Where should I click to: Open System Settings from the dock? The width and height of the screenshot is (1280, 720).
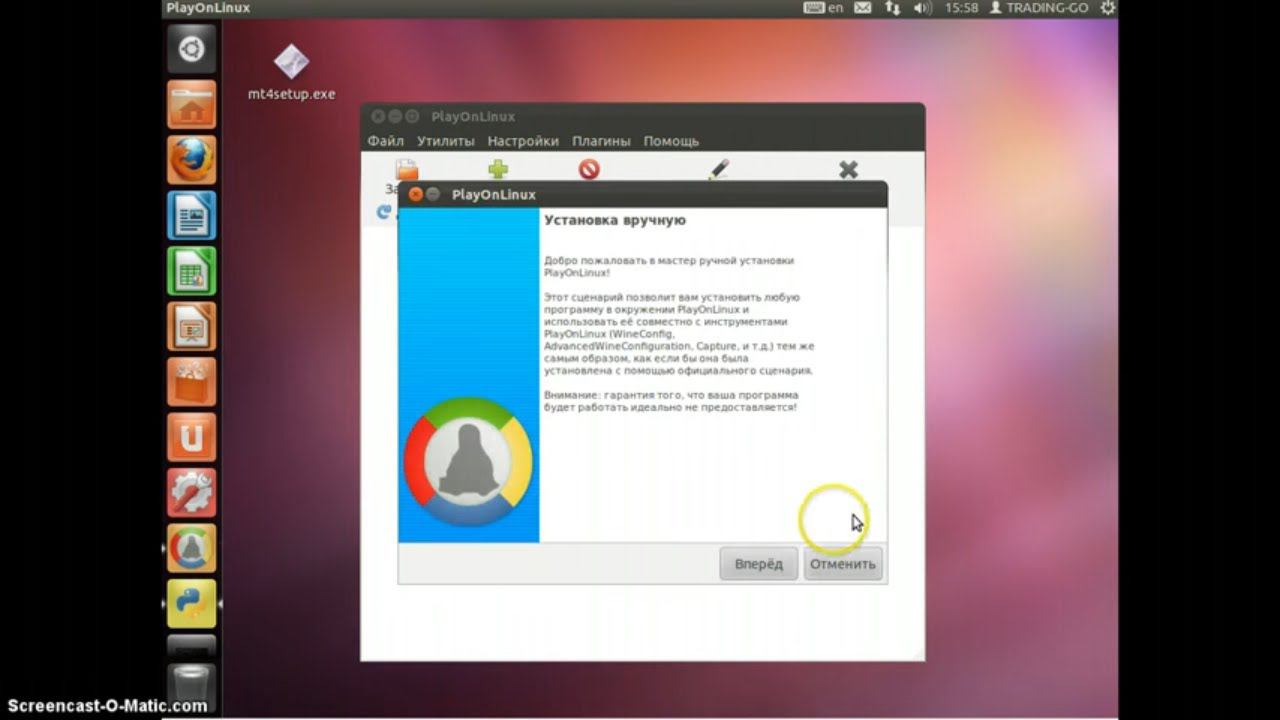click(191, 494)
